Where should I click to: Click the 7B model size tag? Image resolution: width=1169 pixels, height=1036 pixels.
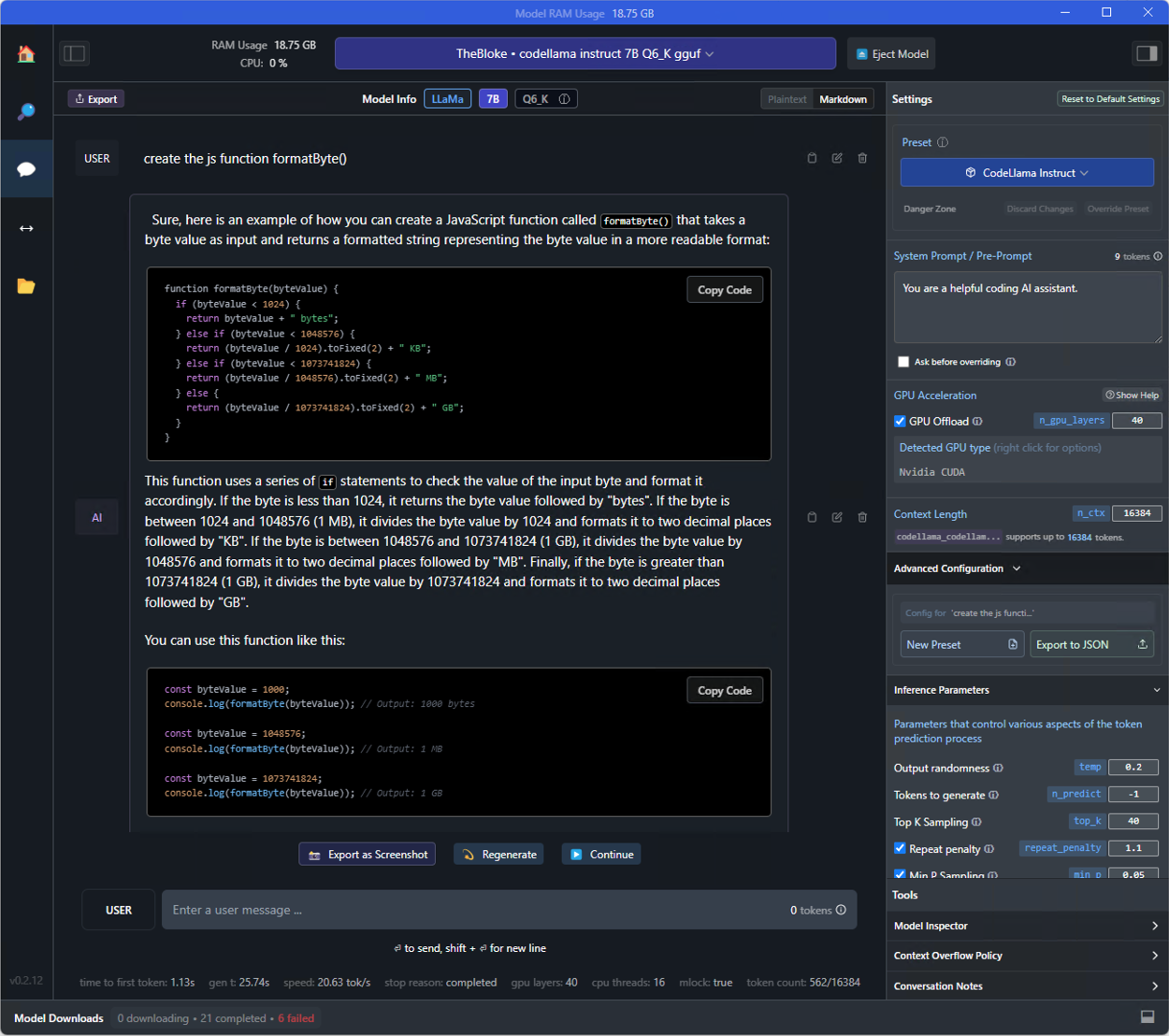click(493, 99)
